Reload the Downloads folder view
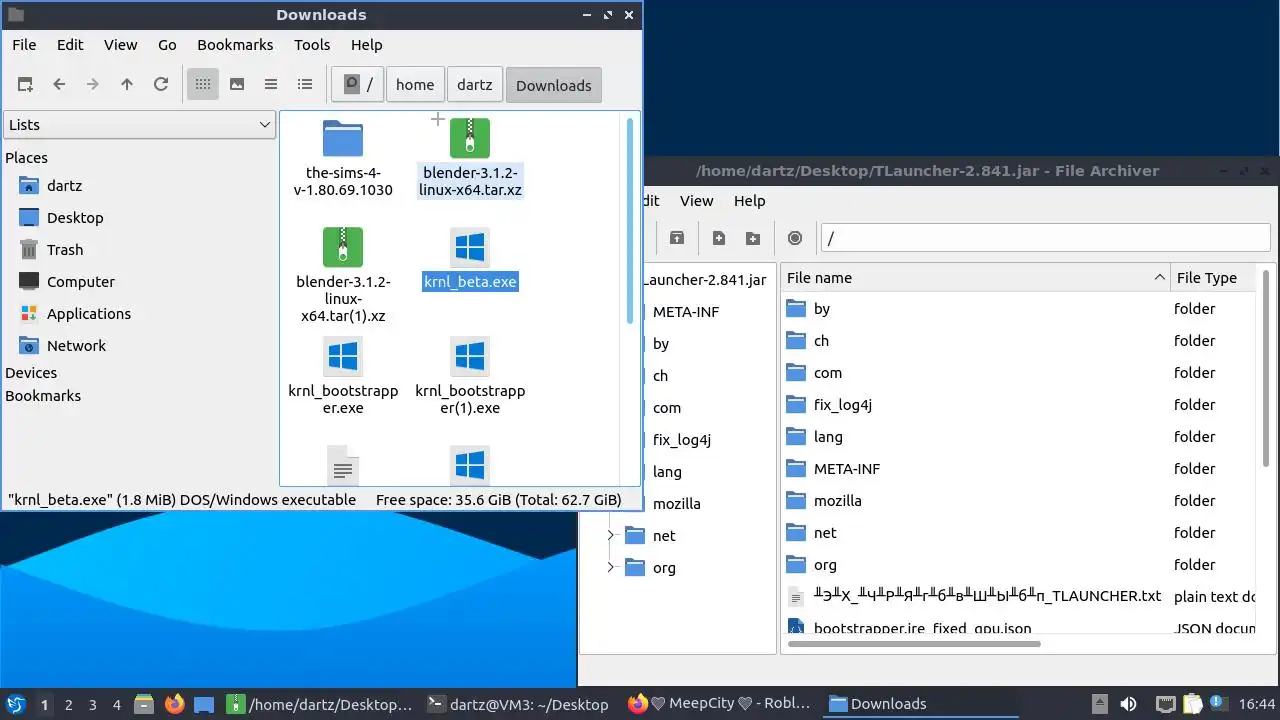1280x720 pixels. pos(161,85)
